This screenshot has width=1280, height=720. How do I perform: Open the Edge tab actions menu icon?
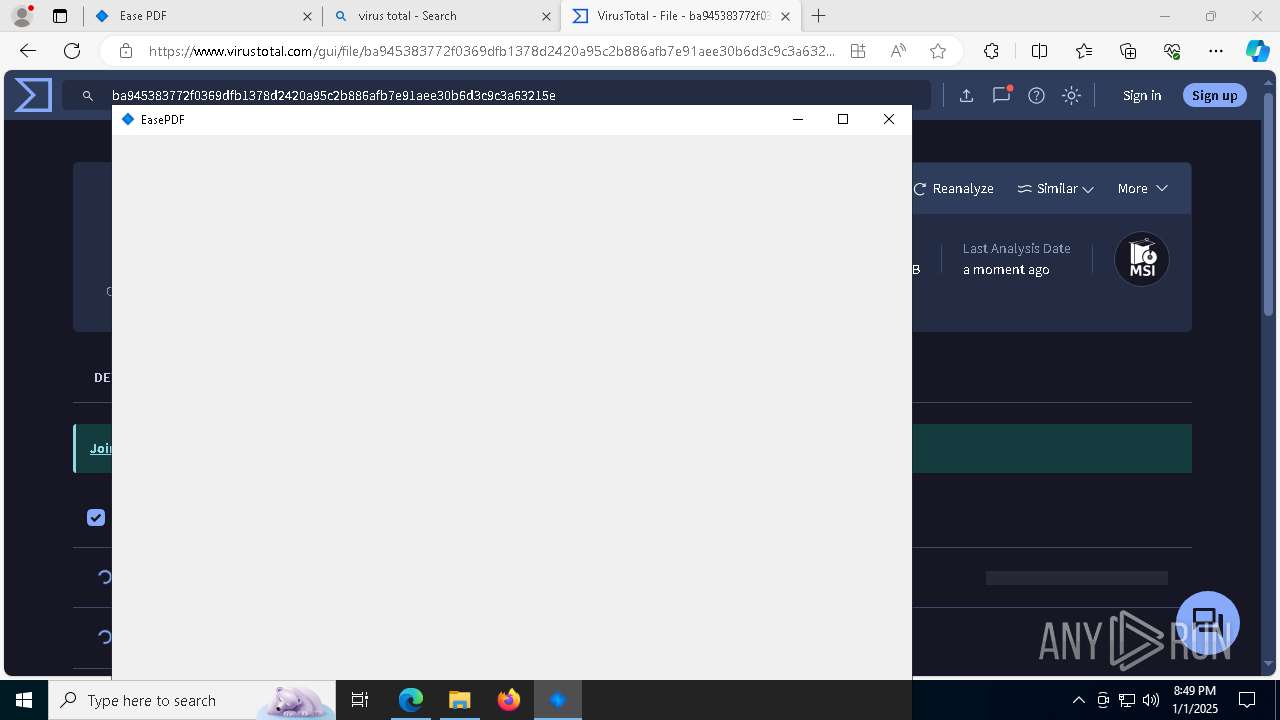60,16
